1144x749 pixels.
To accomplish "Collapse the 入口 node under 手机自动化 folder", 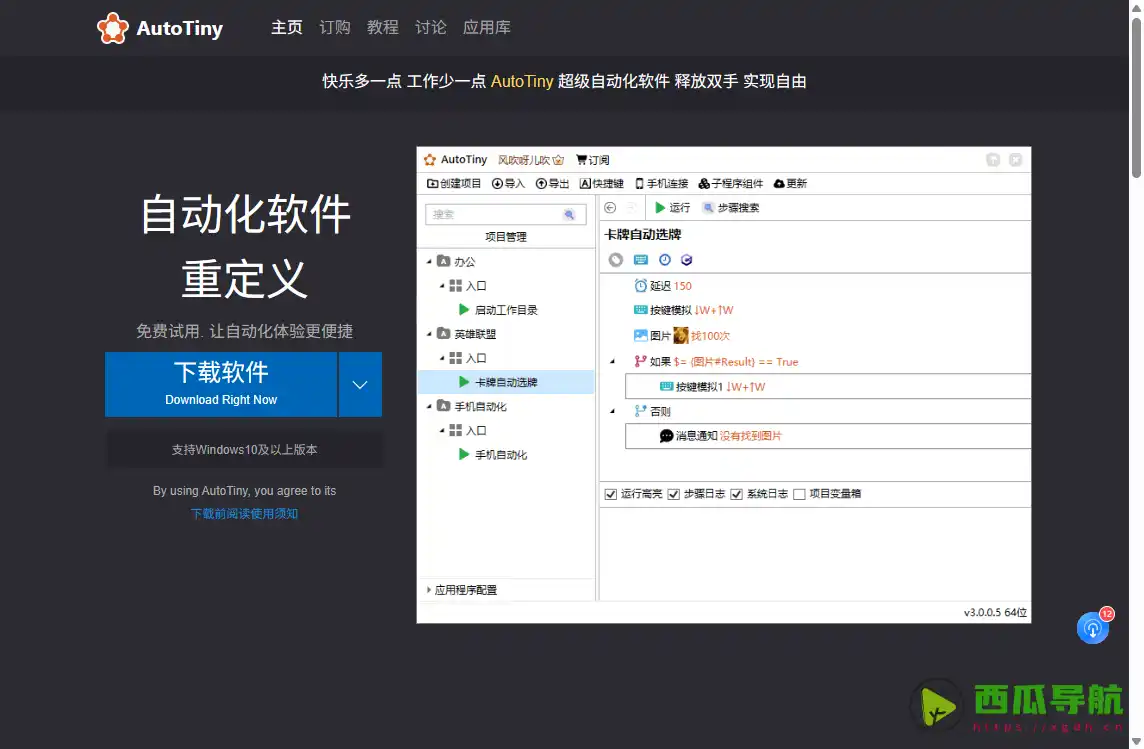I will pos(441,430).
